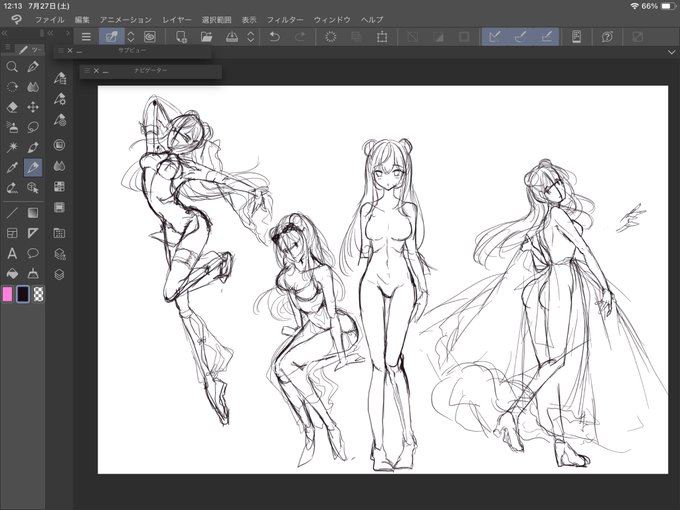Screen dimensions: 680x510
Task: Expand palette dock with right arrow
Action: (x=68, y=33)
